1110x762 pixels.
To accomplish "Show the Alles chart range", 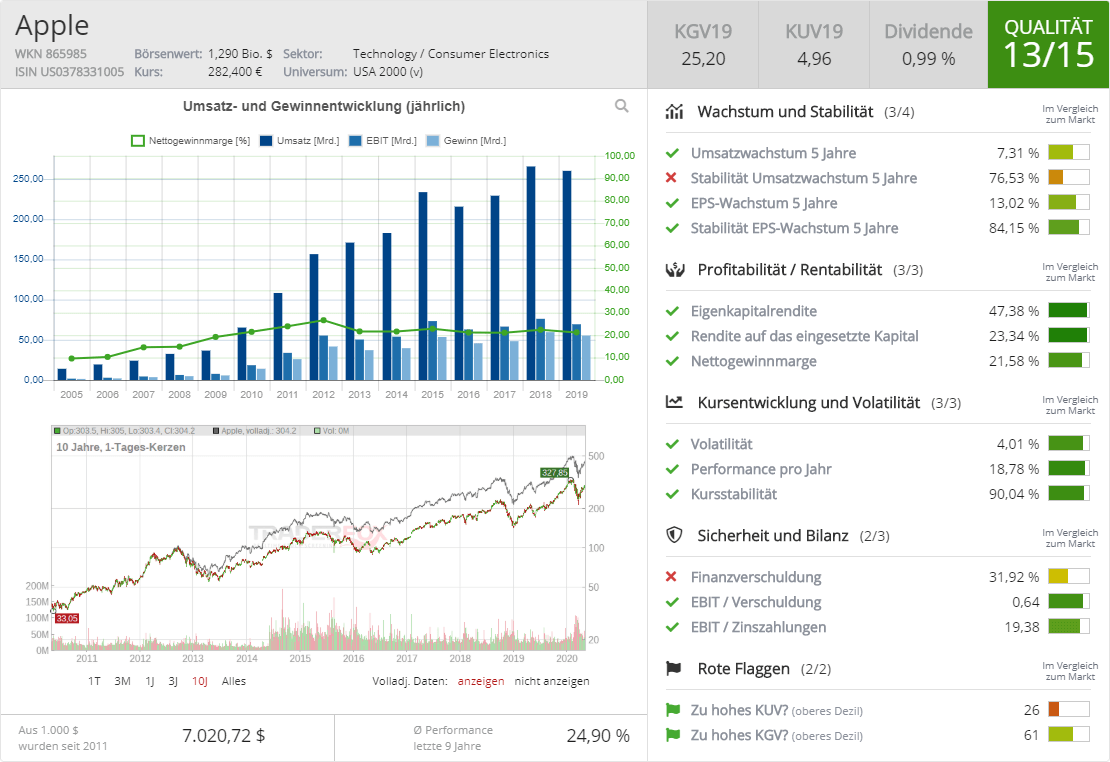I will (x=234, y=681).
